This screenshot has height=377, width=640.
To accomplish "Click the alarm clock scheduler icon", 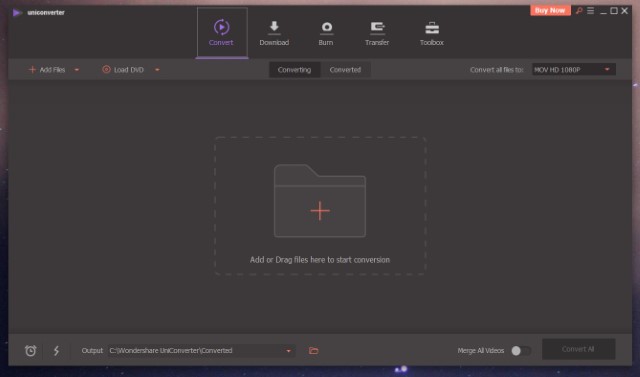I will pos(31,350).
